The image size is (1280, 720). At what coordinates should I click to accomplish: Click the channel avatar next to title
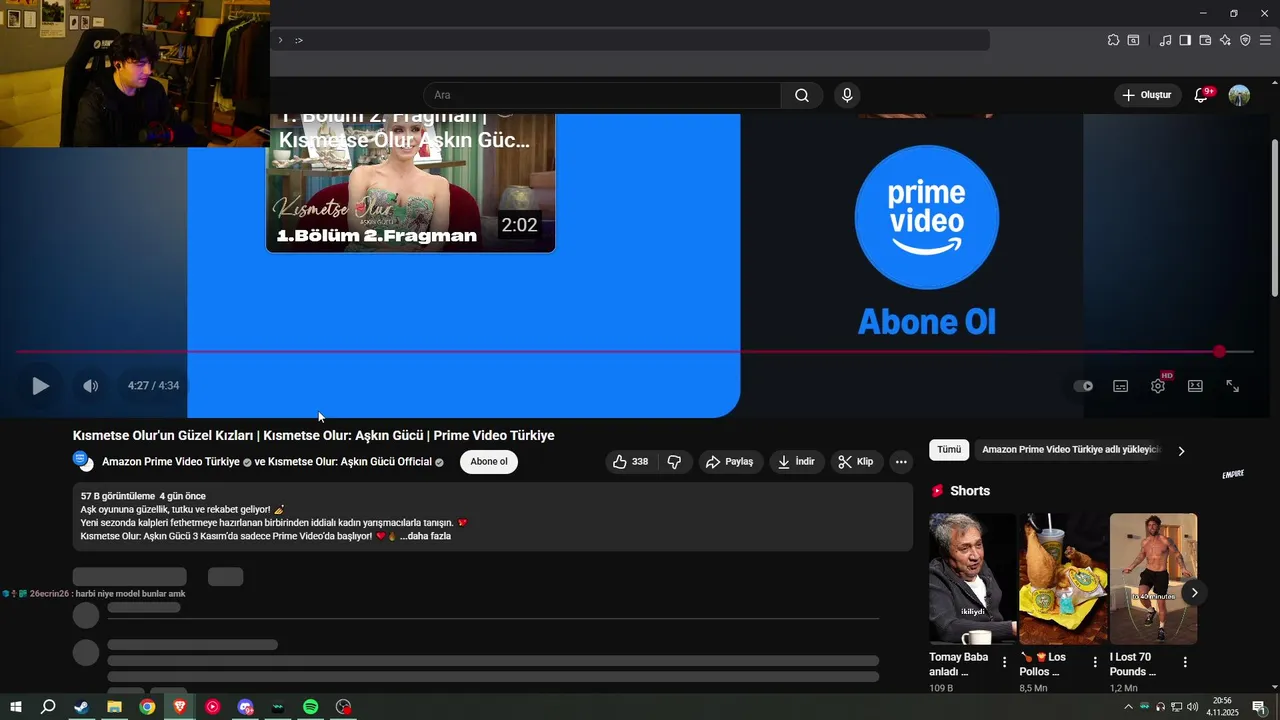[x=83, y=461]
